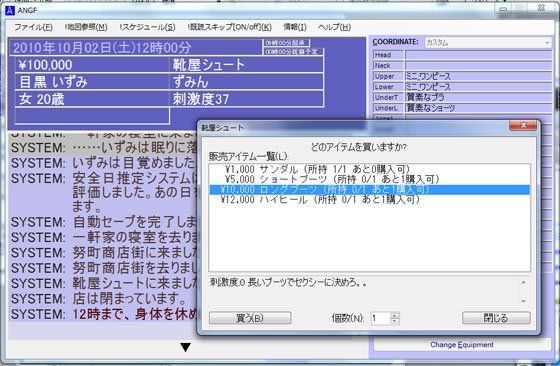The width and height of the screenshot is (560, 366).
Task: Close the 靴屋シュート shop dialog
Action: pos(523,125)
